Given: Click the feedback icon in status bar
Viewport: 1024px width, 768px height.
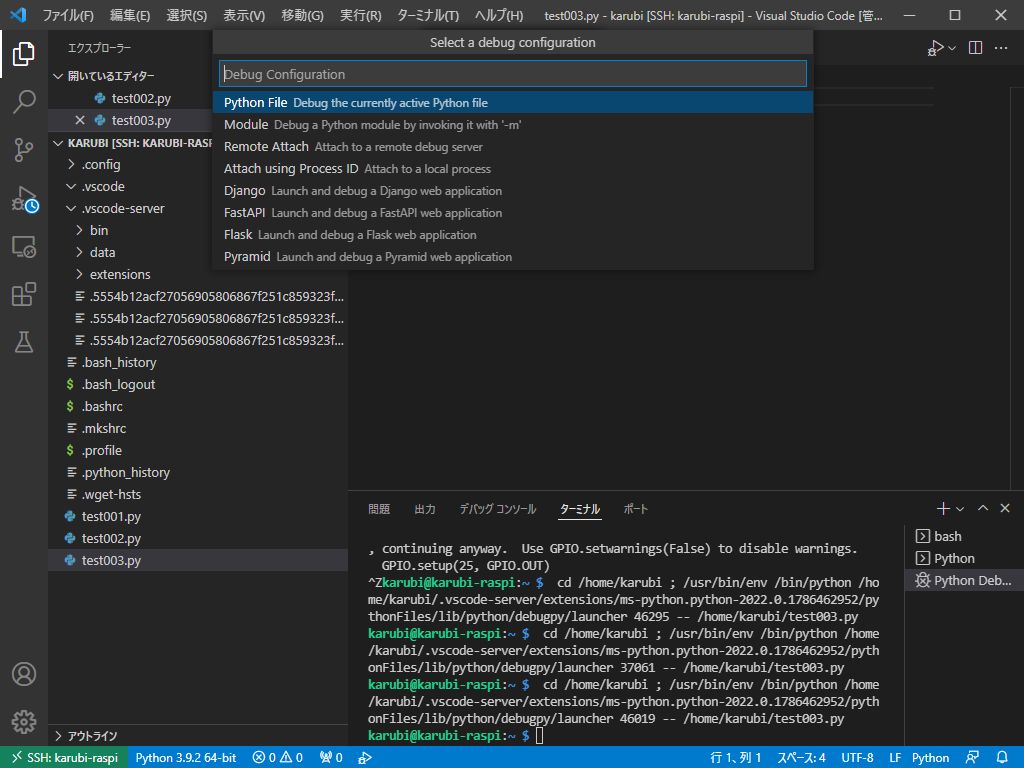Looking at the screenshot, I should (972, 758).
